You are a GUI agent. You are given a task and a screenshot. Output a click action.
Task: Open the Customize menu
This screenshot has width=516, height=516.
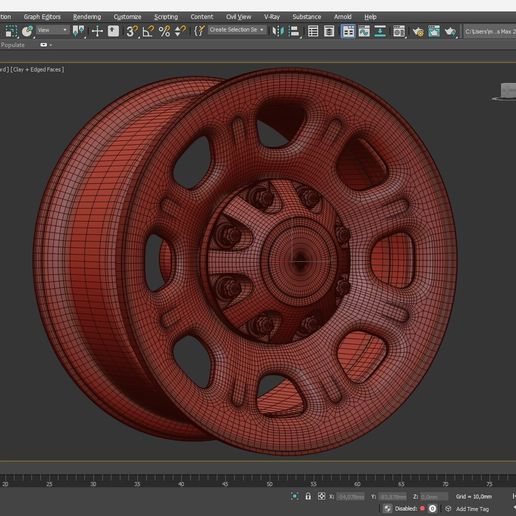click(127, 17)
